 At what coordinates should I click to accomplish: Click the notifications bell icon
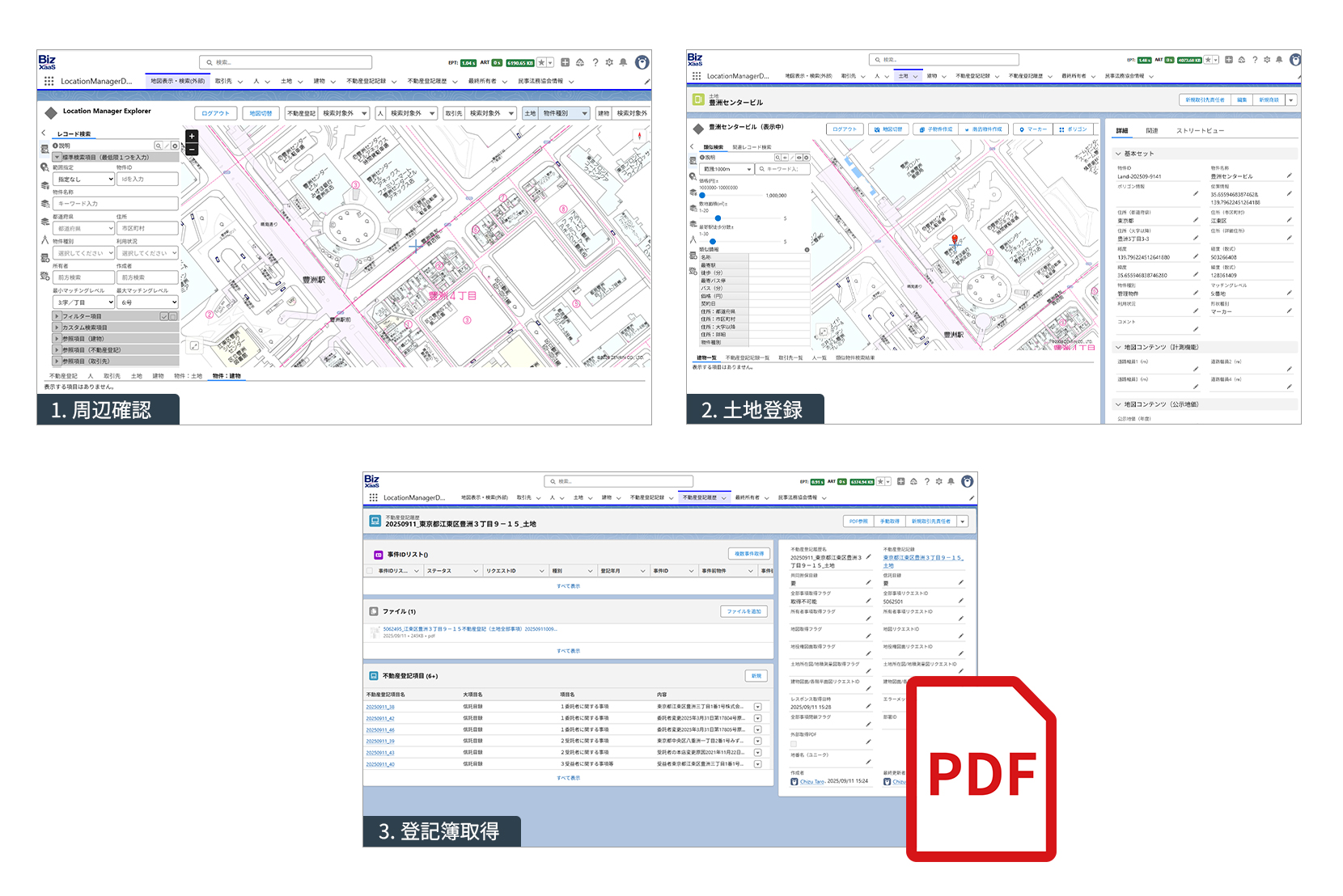click(623, 61)
